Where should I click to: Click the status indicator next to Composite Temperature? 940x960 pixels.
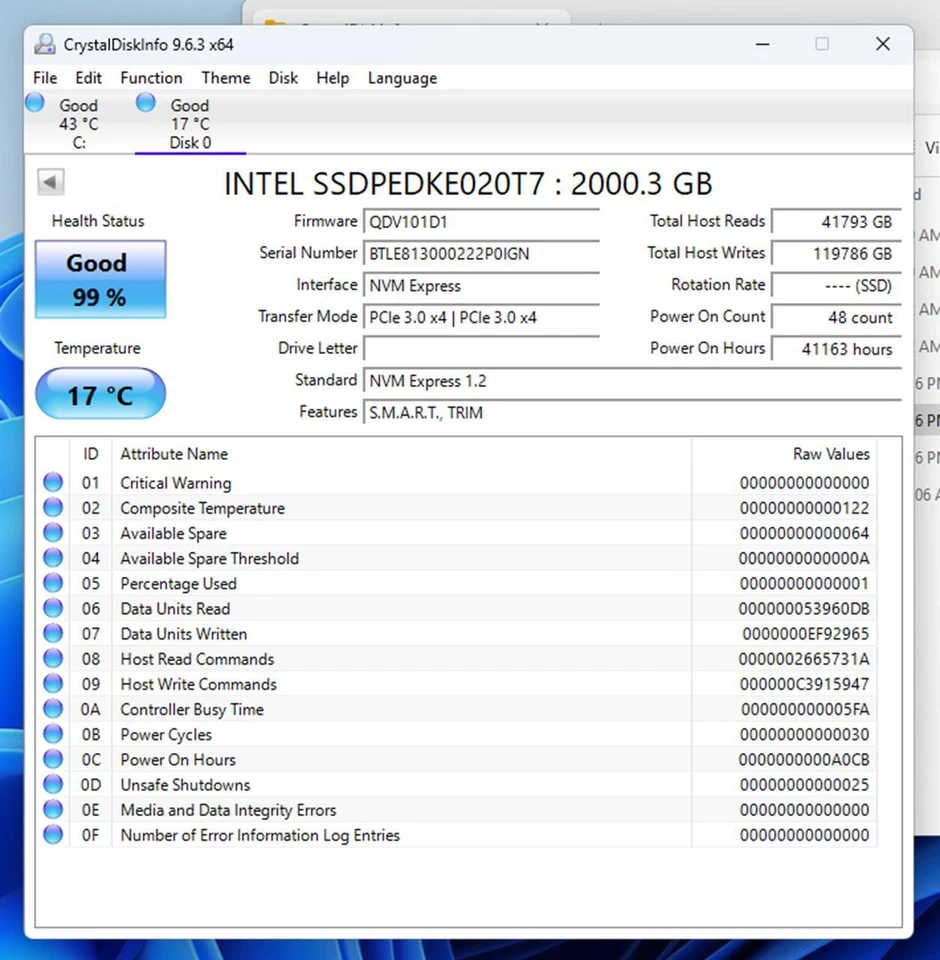(x=52, y=507)
